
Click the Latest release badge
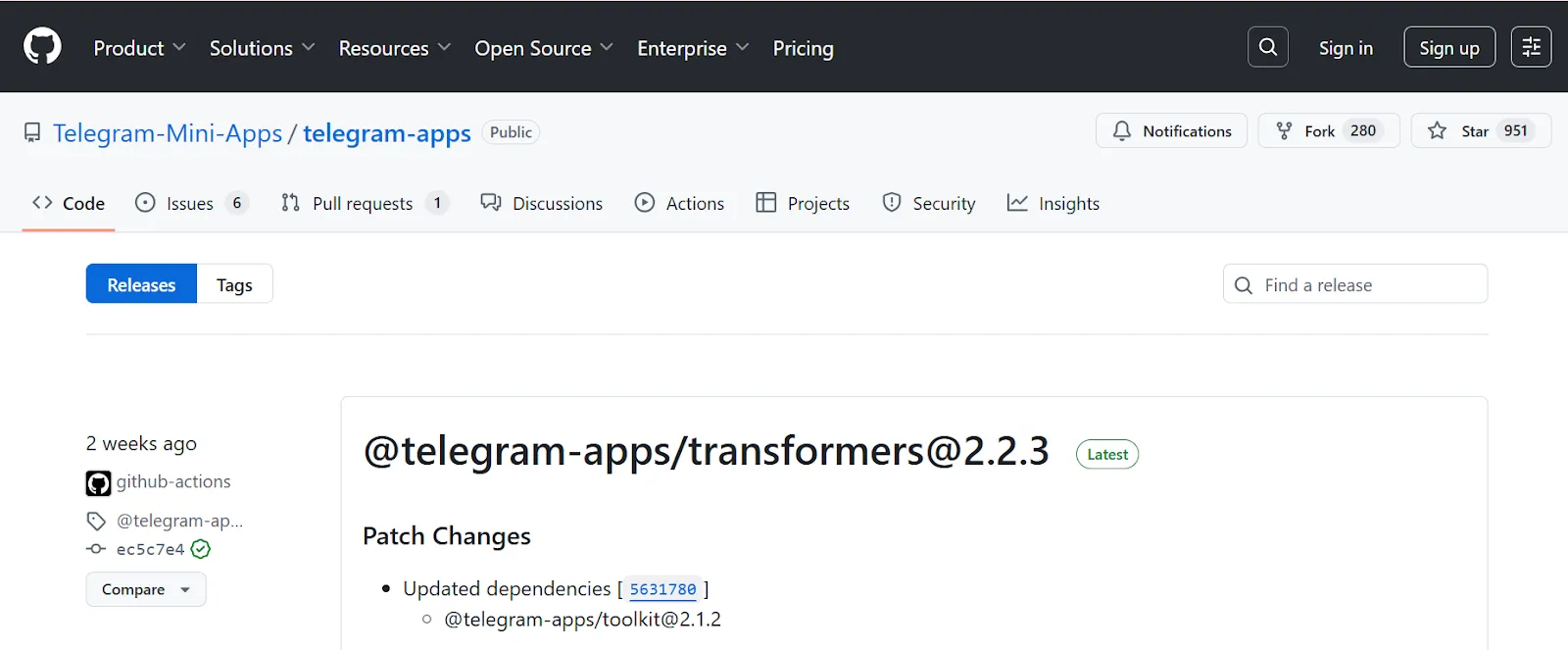point(1107,454)
